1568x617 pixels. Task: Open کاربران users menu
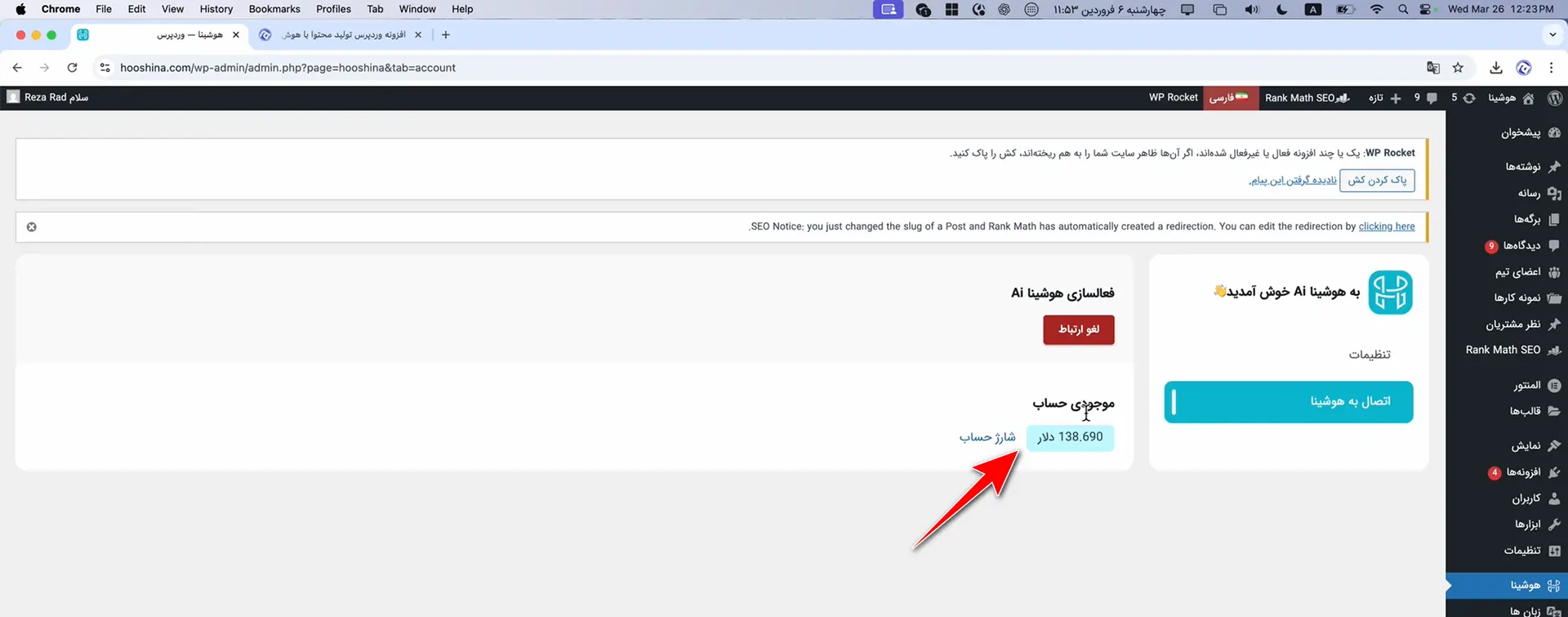pyautogui.click(x=1535, y=499)
